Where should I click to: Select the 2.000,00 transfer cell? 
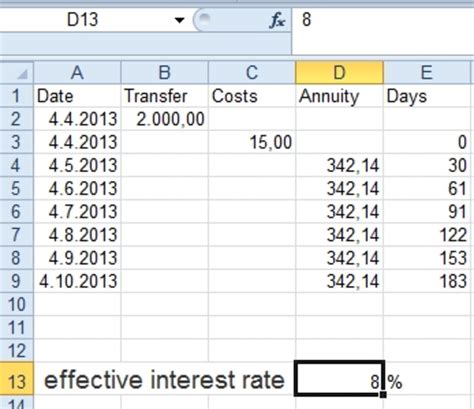pyautogui.click(x=165, y=119)
